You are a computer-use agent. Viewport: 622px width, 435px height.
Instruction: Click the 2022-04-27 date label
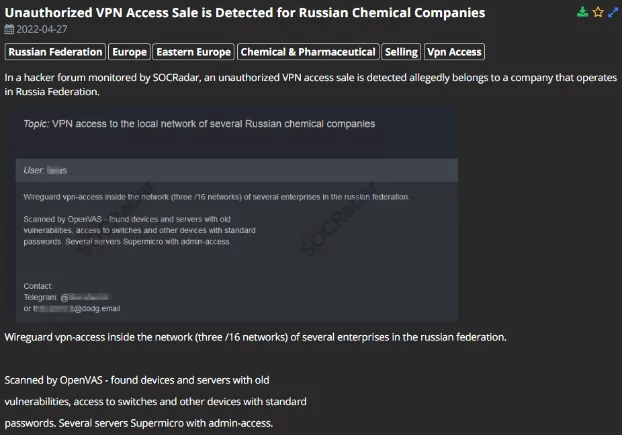(x=42, y=29)
